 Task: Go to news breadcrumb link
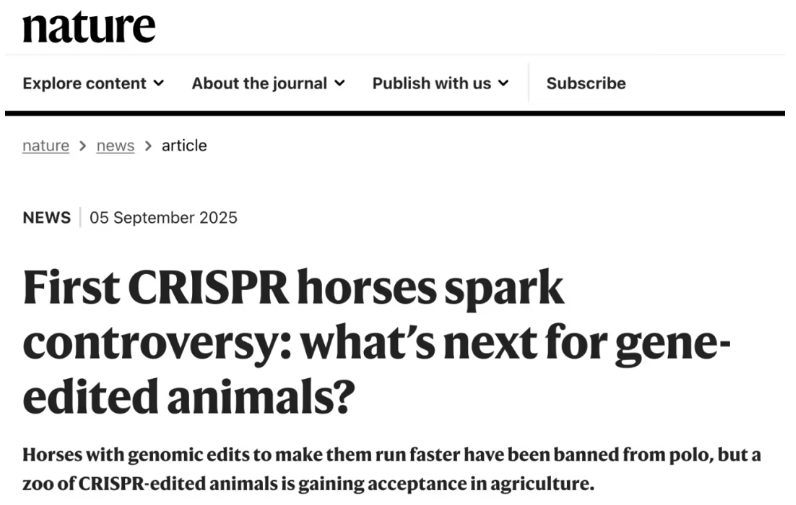[115, 146]
